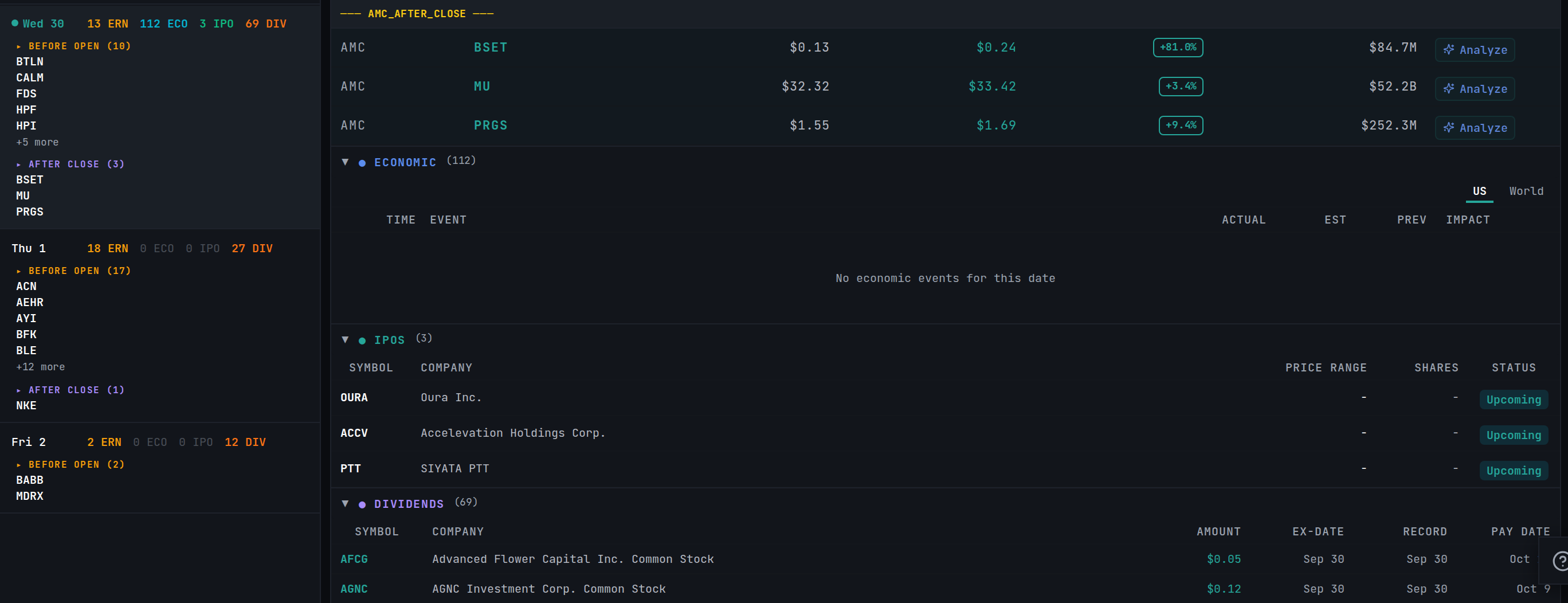
Task: Click the IMPACT column header
Action: [1468, 220]
